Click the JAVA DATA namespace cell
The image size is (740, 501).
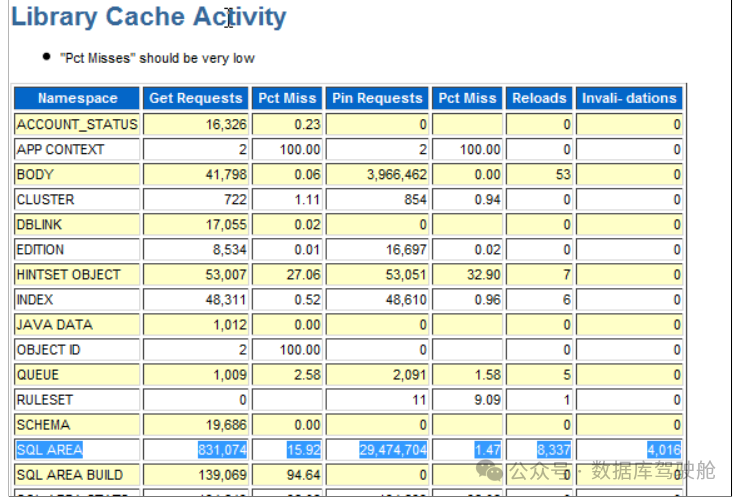click(x=77, y=325)
